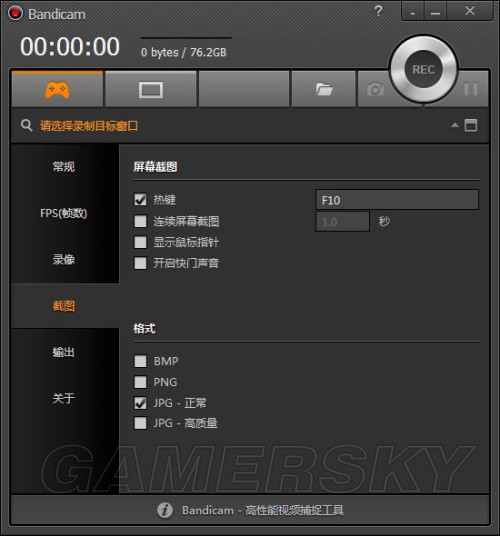Select the PNG format option
Screen dimensions: 500x536
pos(140,382)
